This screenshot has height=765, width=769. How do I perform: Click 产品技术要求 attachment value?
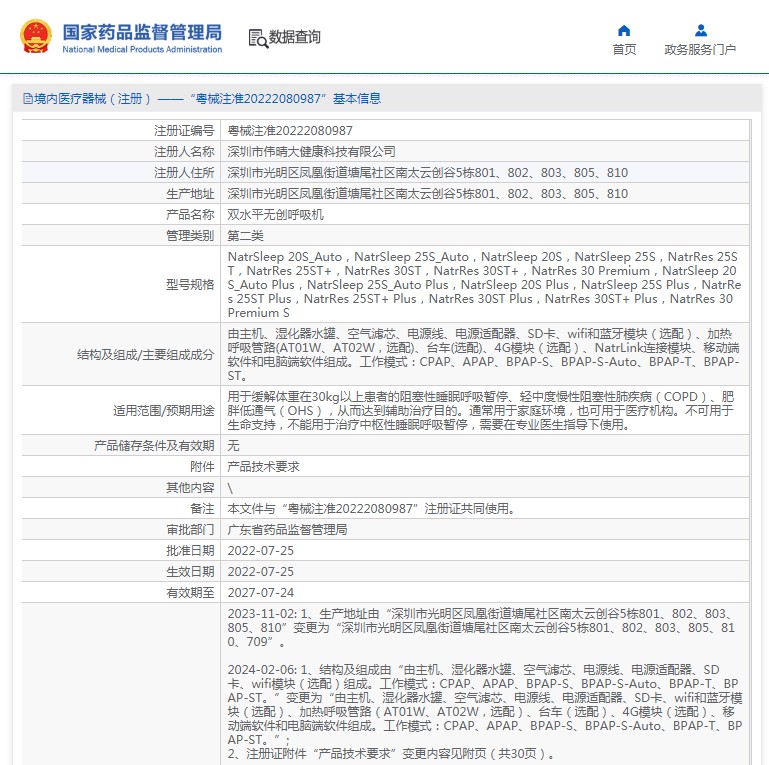coord(263,466)
